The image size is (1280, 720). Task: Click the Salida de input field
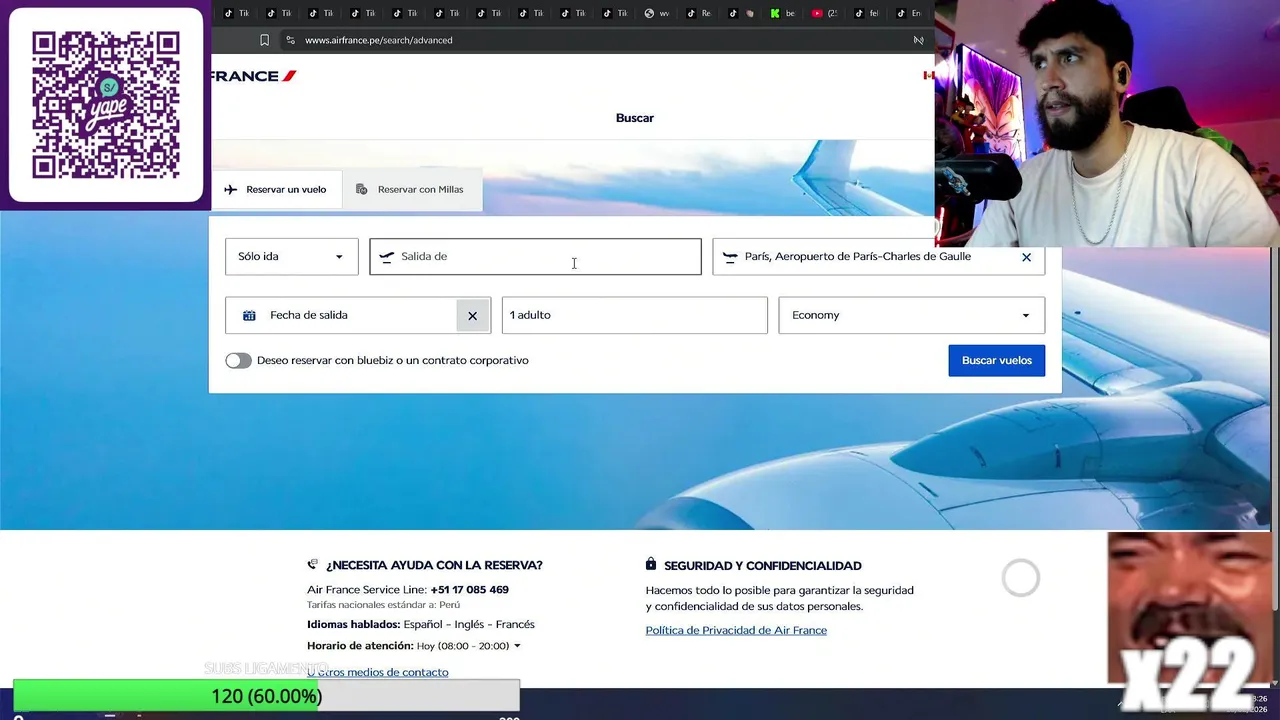click(x=535, y=256)
